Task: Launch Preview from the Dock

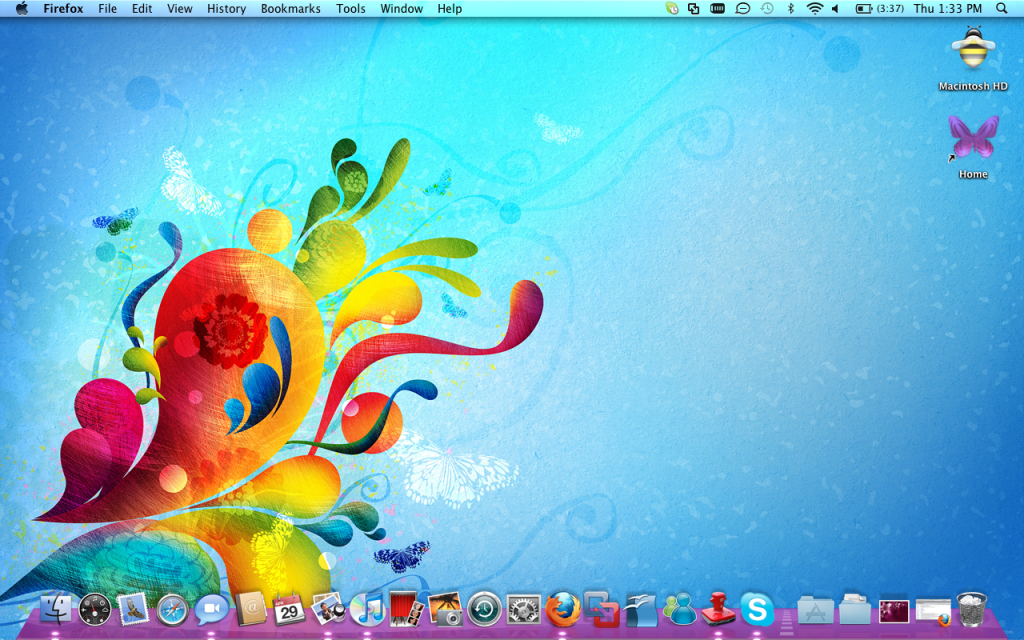Action: 328,609
